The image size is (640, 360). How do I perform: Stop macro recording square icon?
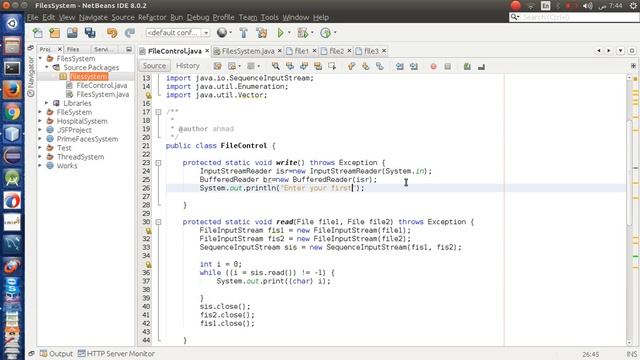click(x=448, y=66)
